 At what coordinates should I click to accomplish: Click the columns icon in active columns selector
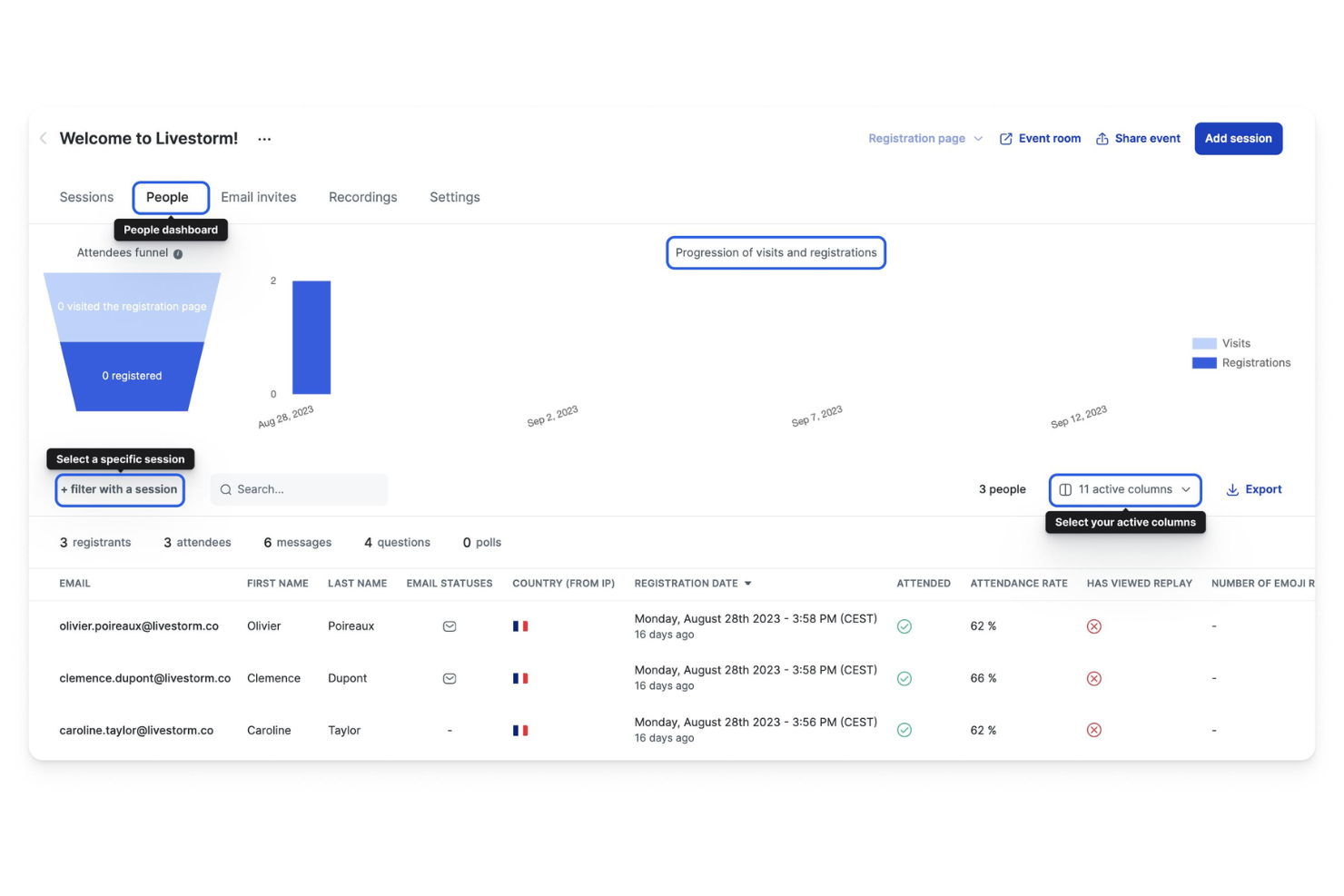pyautogui.click(x=1065, y=489)
